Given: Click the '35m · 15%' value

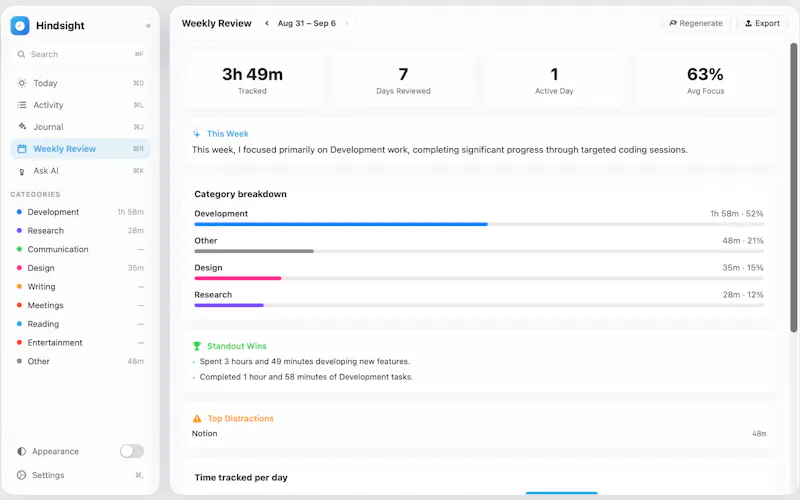Looking at the screenshot, I should click(743, 267).
